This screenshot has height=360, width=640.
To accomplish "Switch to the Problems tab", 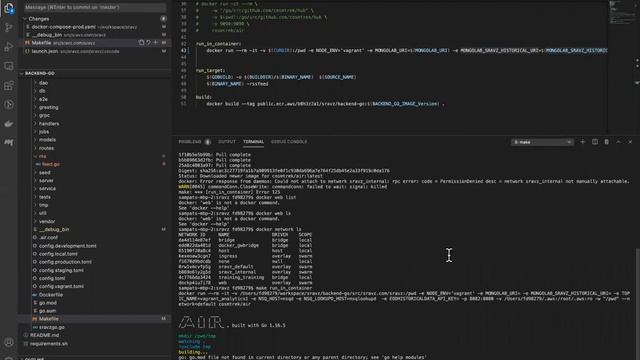I will [190, 142].
